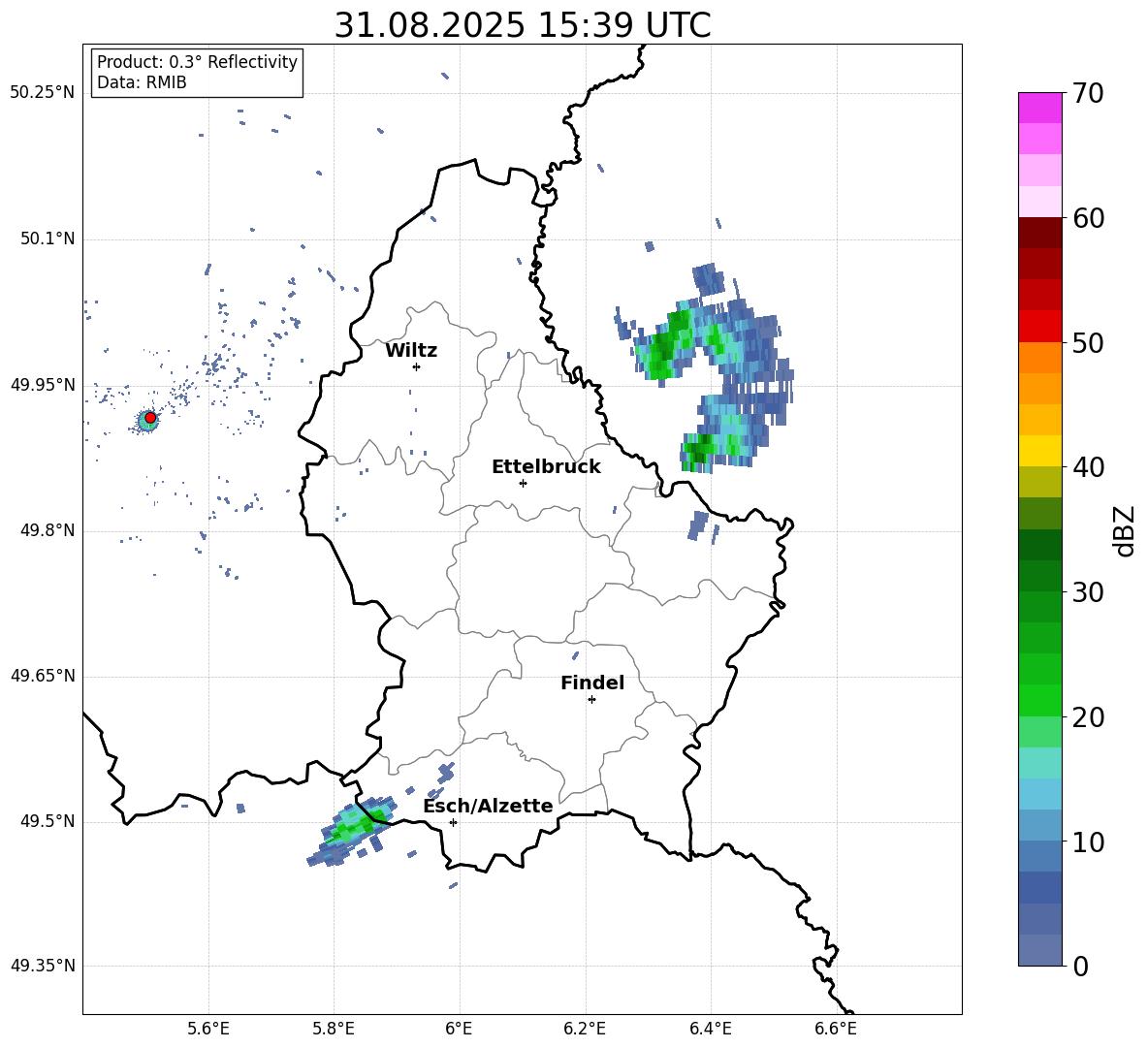Click the 49.35°N latitude label
1148x1048 pixels.
tap(43, 966)
